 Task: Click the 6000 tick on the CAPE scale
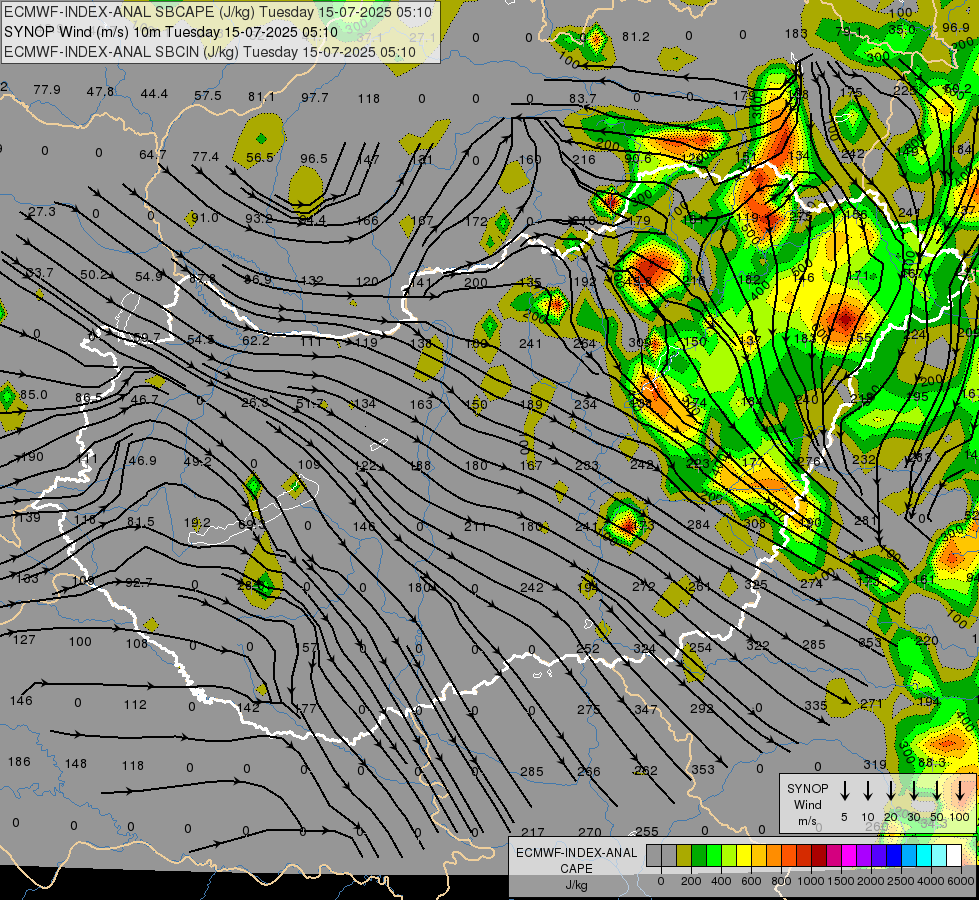coord(962,881)
